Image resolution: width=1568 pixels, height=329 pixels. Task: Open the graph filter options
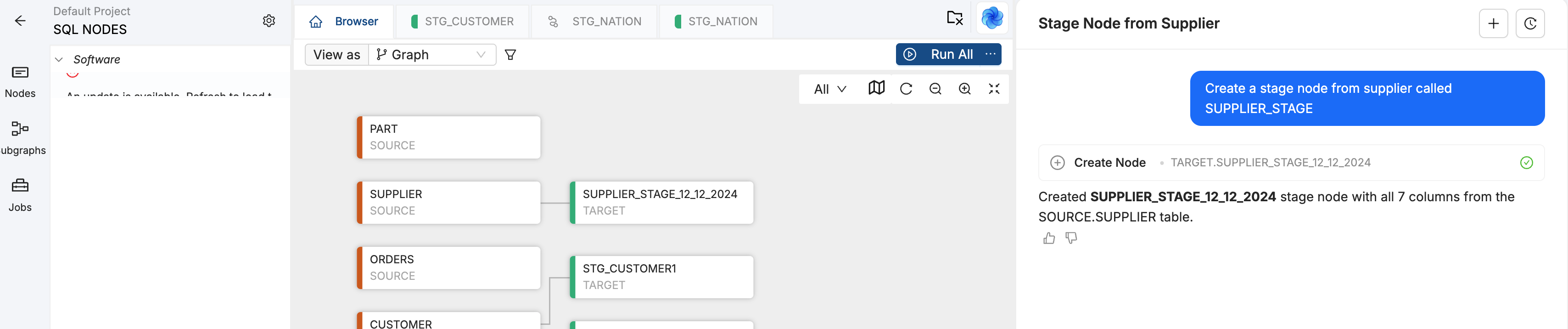coord(511,55)
